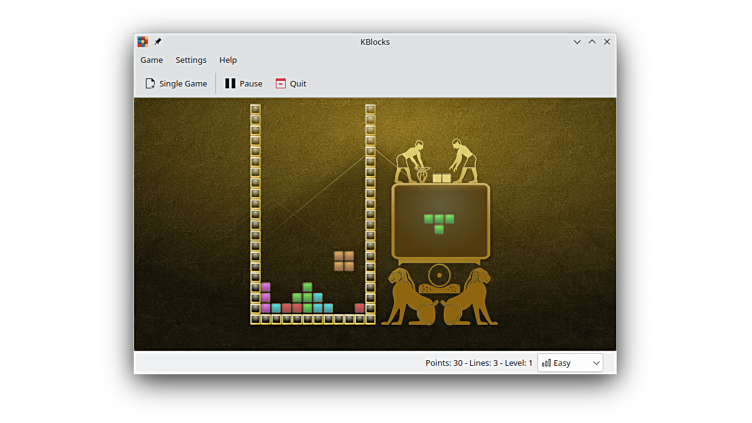Open the Easy difficulty dropdown

[x=570, y=363]
